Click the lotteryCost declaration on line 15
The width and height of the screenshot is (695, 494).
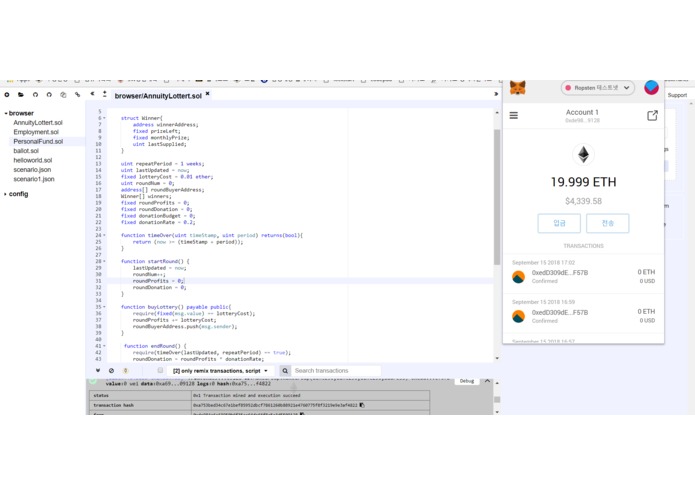[167, 177]
